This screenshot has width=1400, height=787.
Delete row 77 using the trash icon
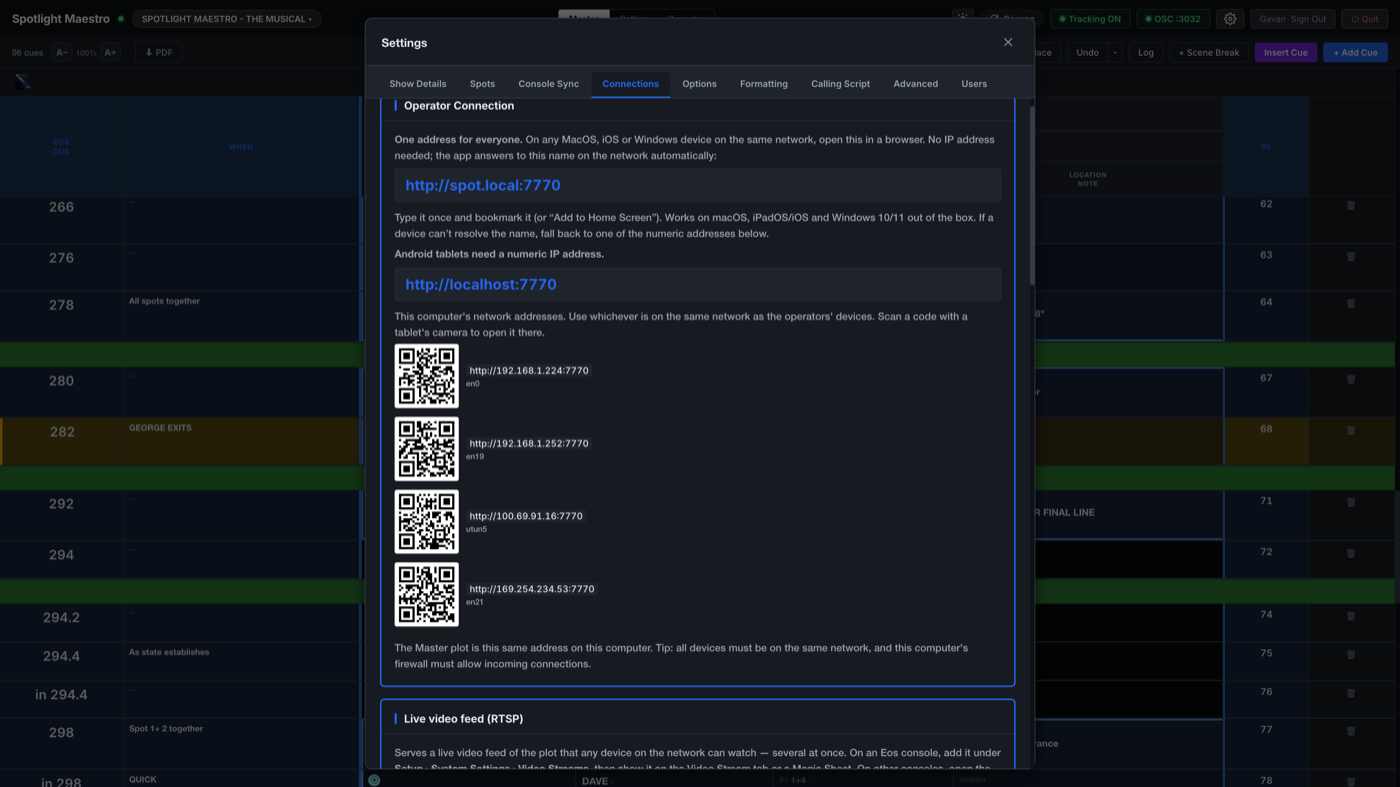(1350, 731)
